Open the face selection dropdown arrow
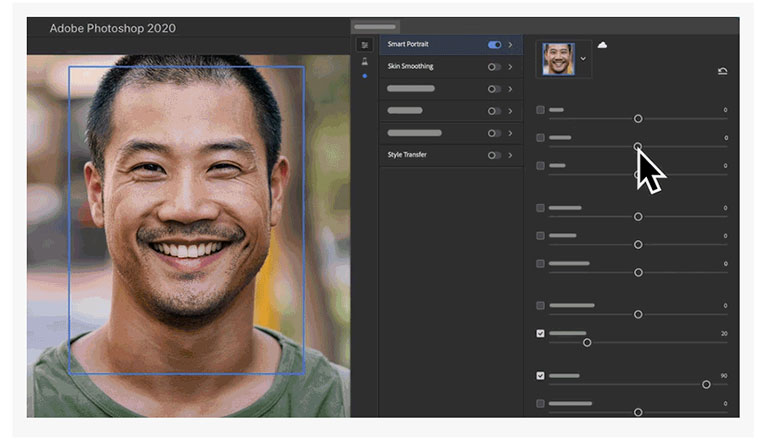Image resolution: width=770 pixels, height=440 pixels. [x=583, y=59]
